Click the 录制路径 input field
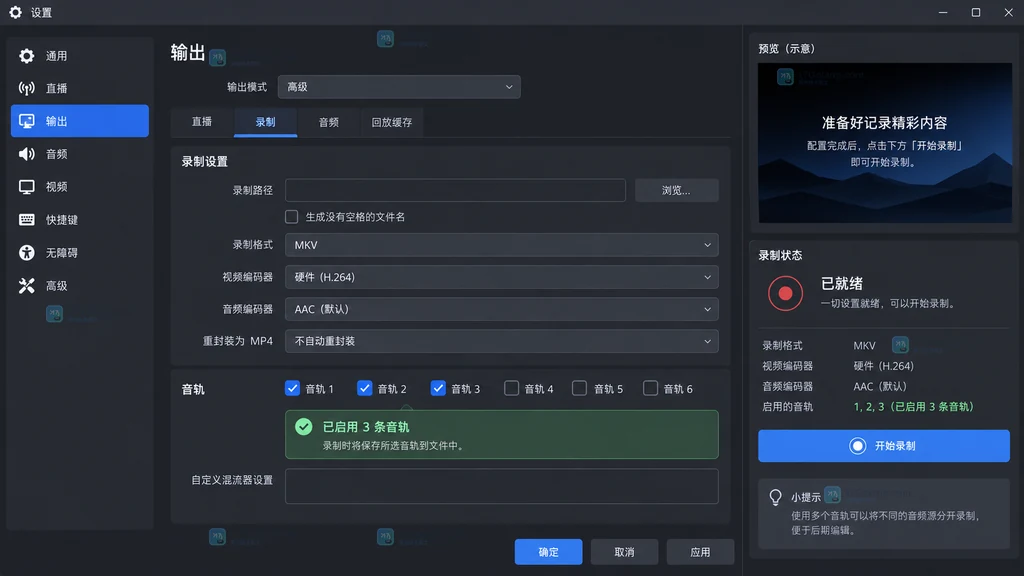 [455, 190]
